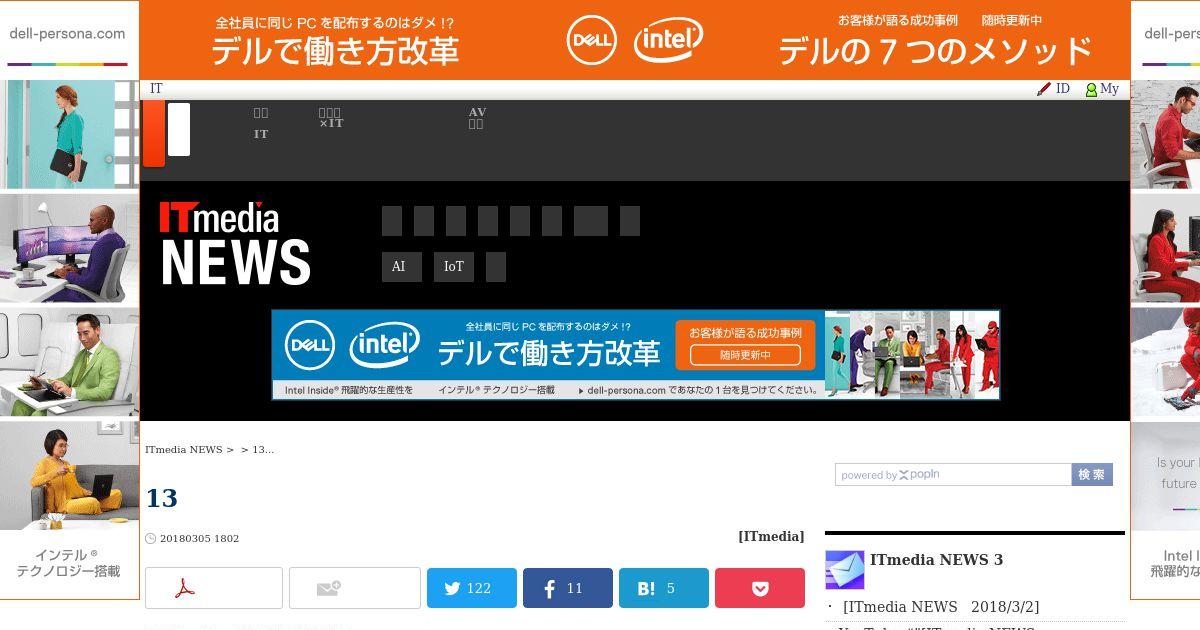Click dell-persona.com text in left sidebar ad
1200x630 pixels.
pos(67,33)
